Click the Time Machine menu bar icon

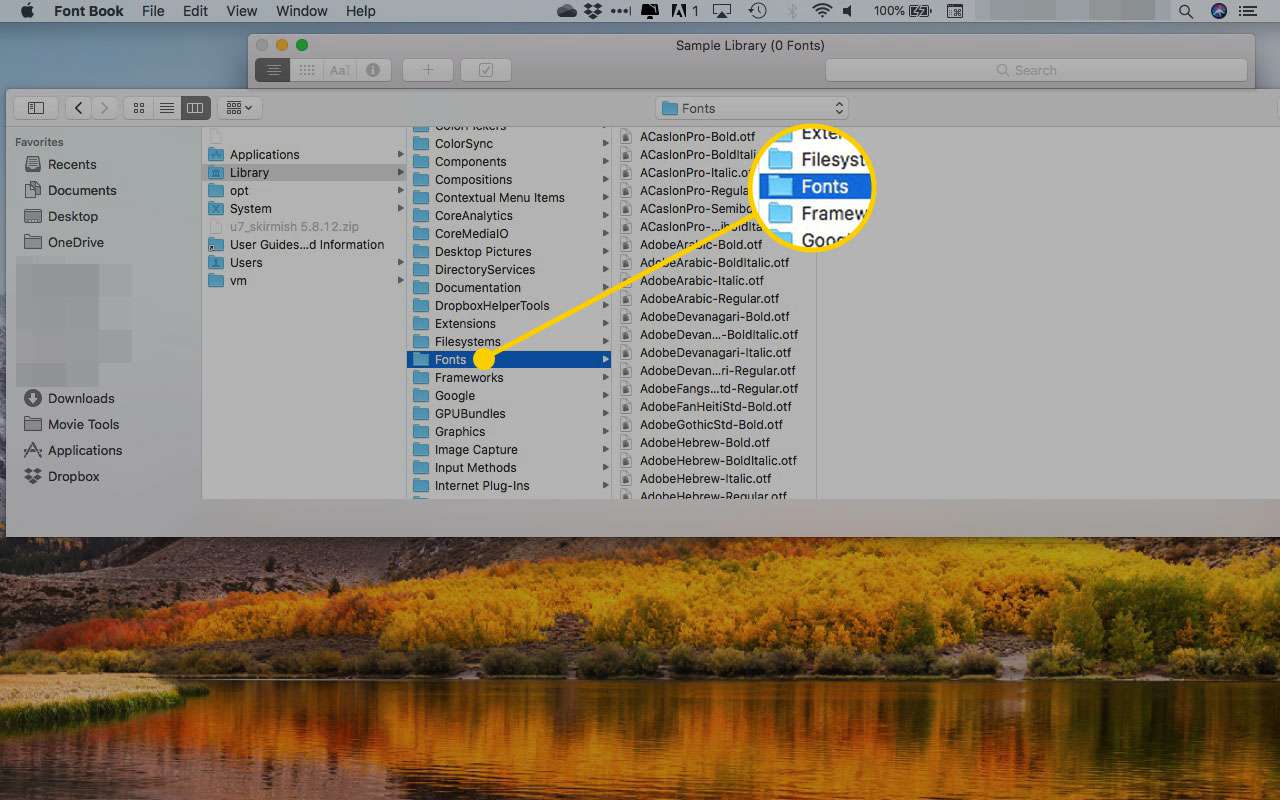pyautogui.click(x=758, y=11)
